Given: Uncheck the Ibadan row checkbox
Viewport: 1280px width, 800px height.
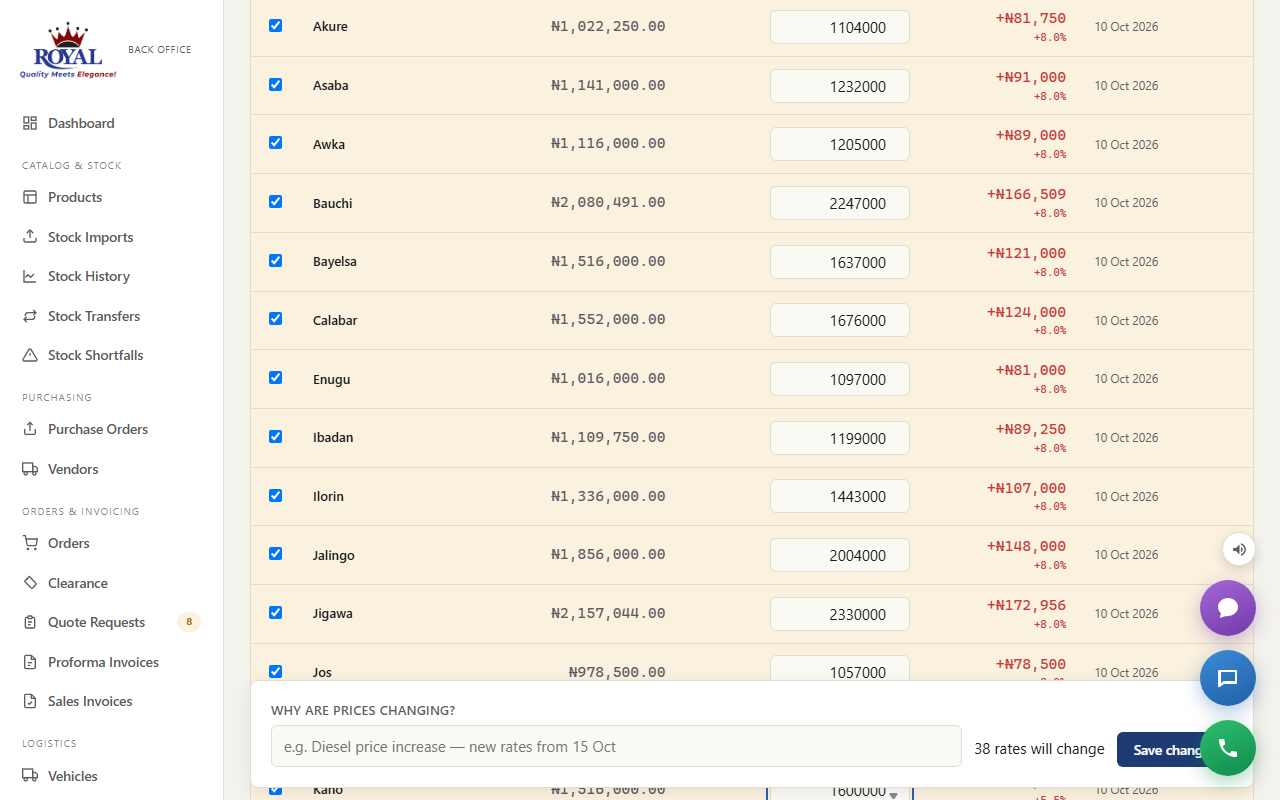Looking at the screenshot, I should coord(275,436).
